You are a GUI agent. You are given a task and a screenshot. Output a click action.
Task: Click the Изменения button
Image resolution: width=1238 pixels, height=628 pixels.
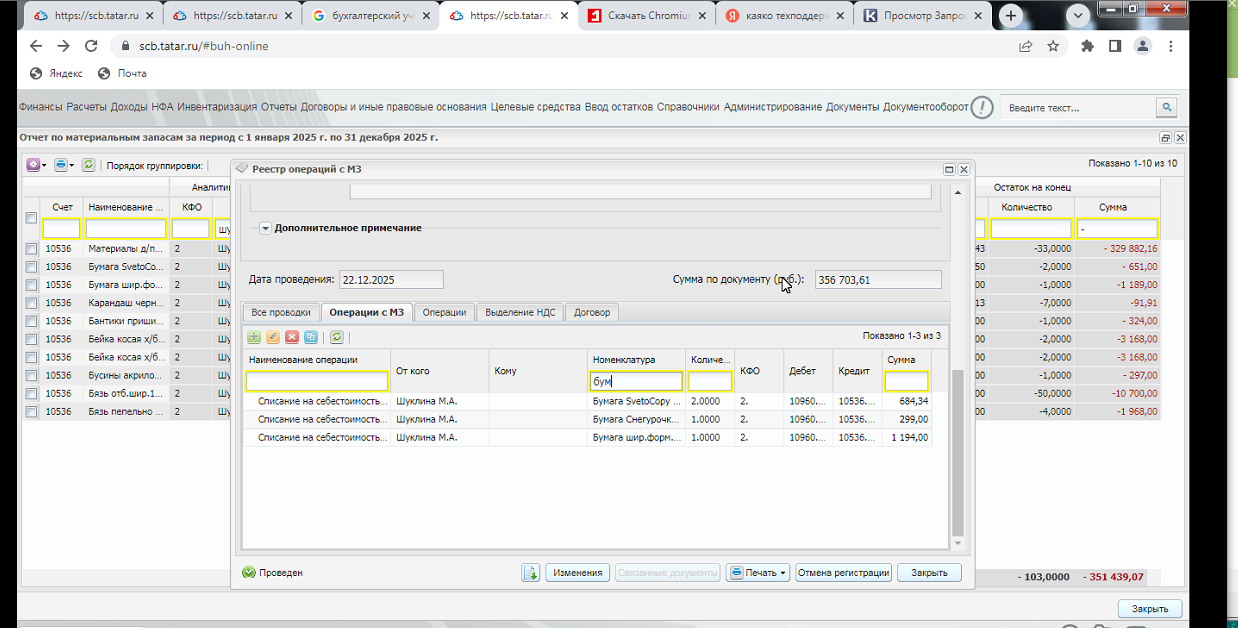(x=577, y=573)
